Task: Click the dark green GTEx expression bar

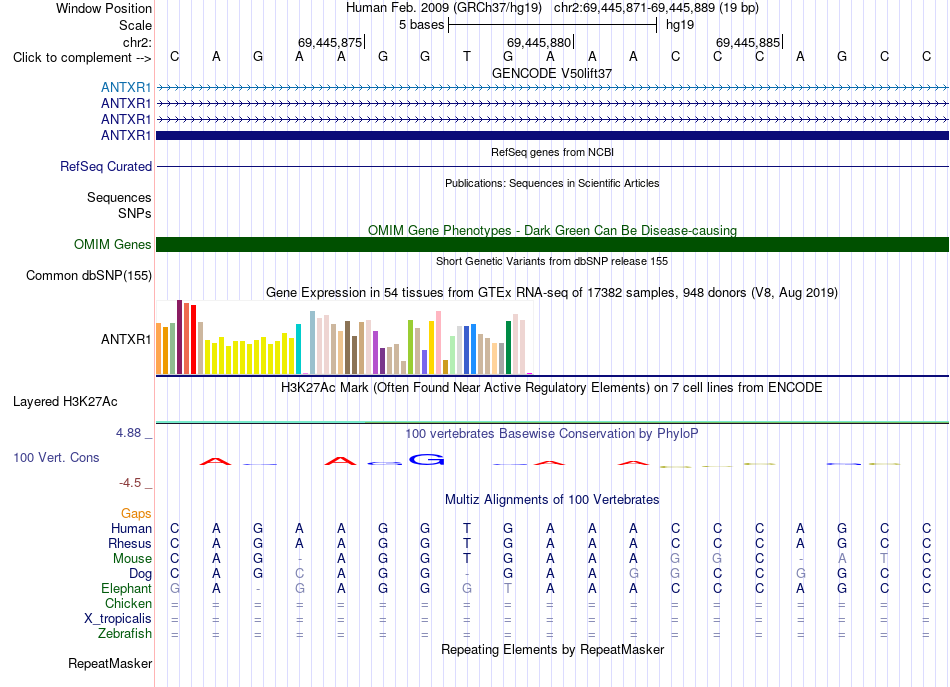Action: pos(508,348)
